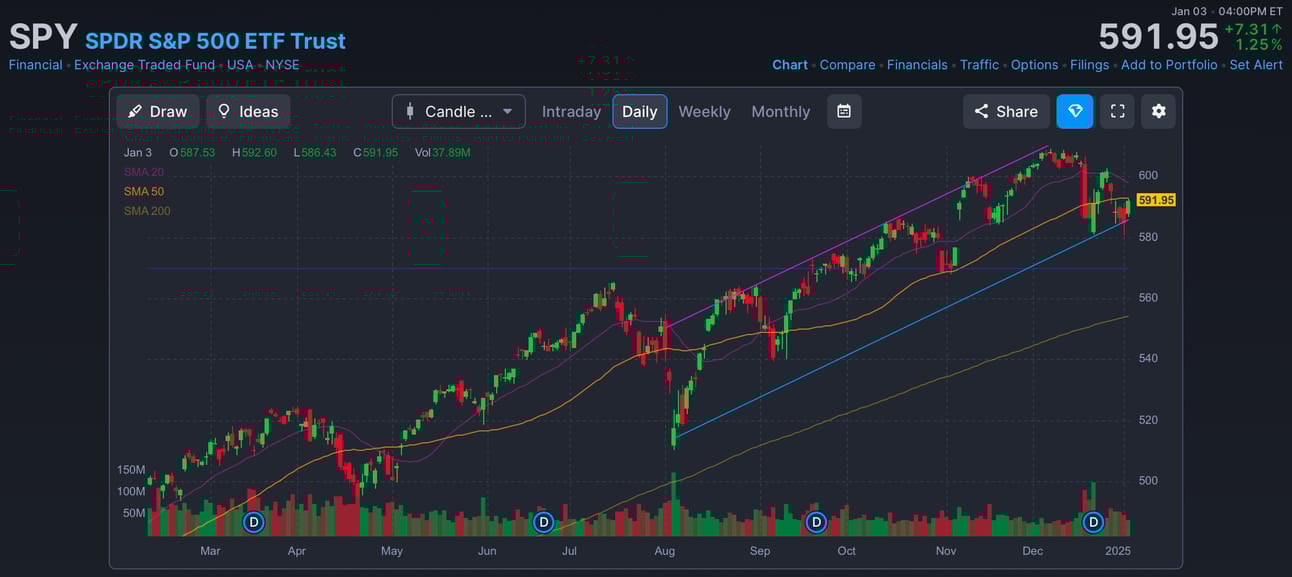
Task: Click the Exchange Traded Fund link
Action: tap(144, 64)
